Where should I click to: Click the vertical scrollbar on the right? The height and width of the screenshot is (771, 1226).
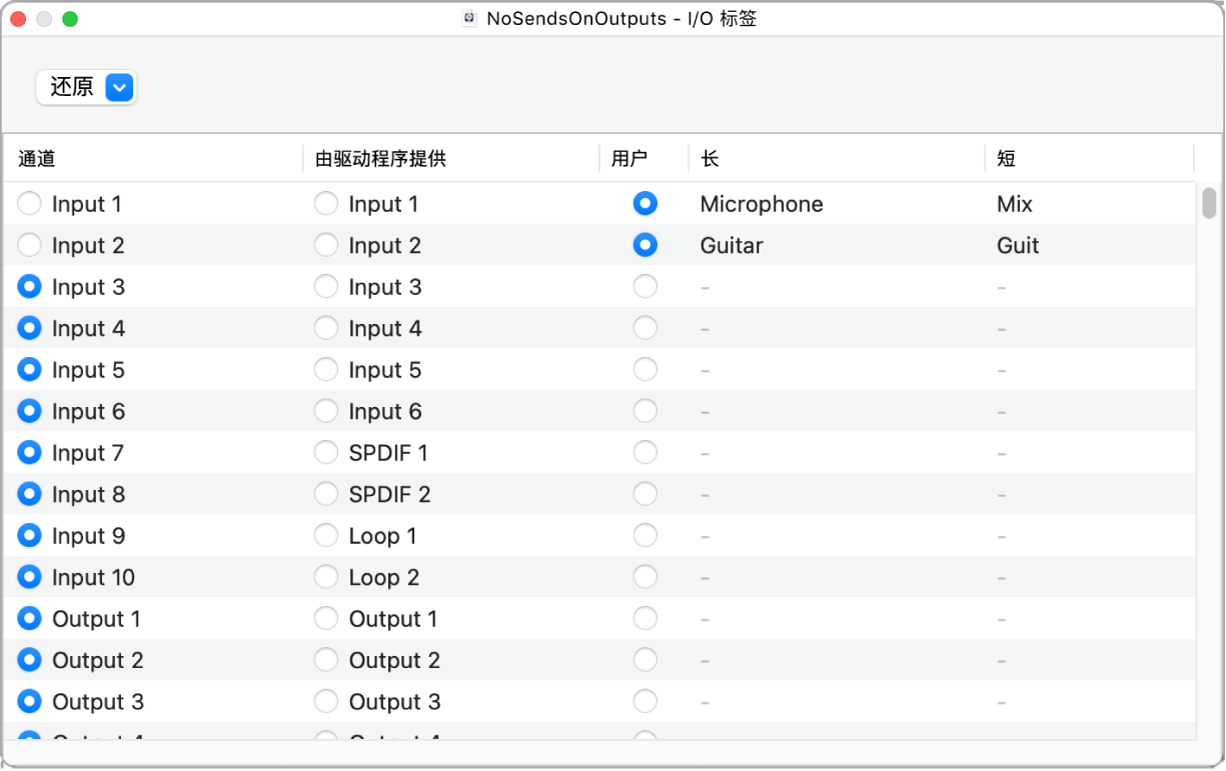pyautogui.click(x=1209, y=215)
